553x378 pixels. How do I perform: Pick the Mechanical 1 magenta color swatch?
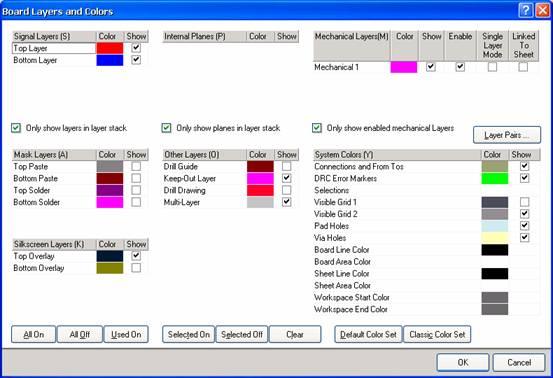point(404,67)
